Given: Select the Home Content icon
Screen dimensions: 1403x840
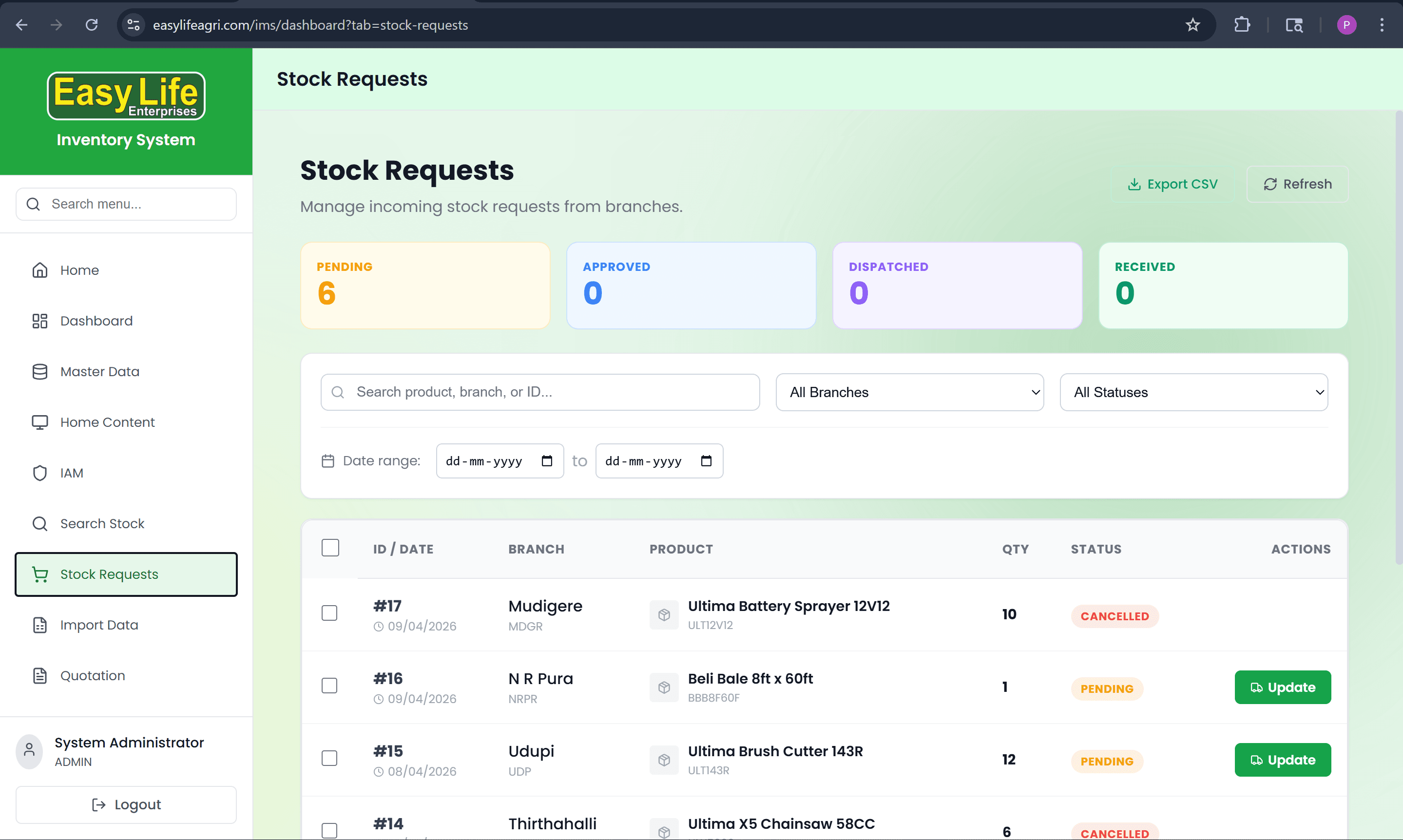Looking at the screenshot, I should pyautogui.click(x=39, y=421).
